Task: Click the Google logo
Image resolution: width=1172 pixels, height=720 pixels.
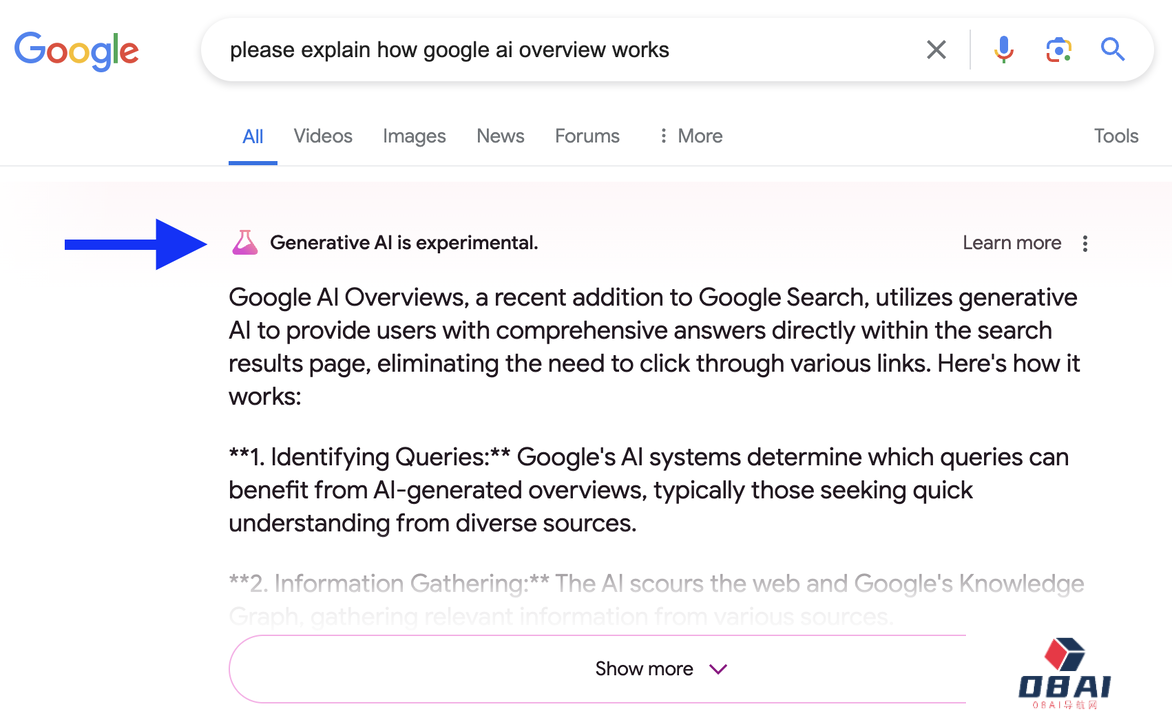Action: [77, 50]
